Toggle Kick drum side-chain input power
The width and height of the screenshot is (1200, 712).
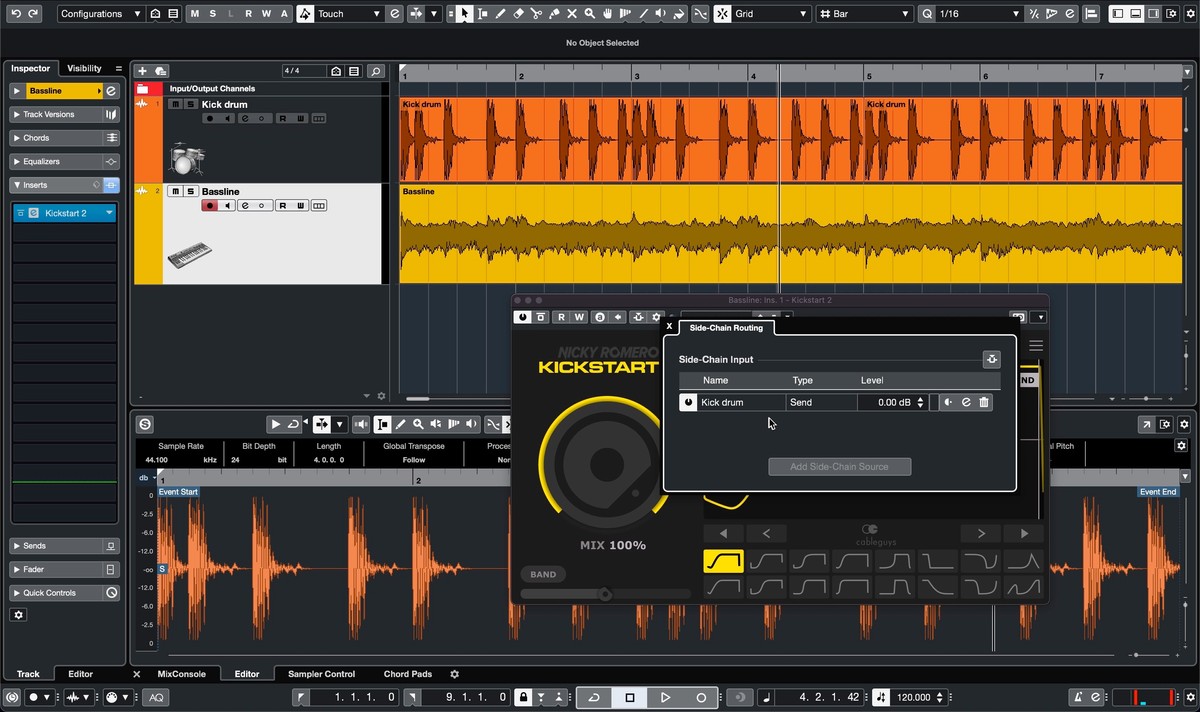pos(688,402)
